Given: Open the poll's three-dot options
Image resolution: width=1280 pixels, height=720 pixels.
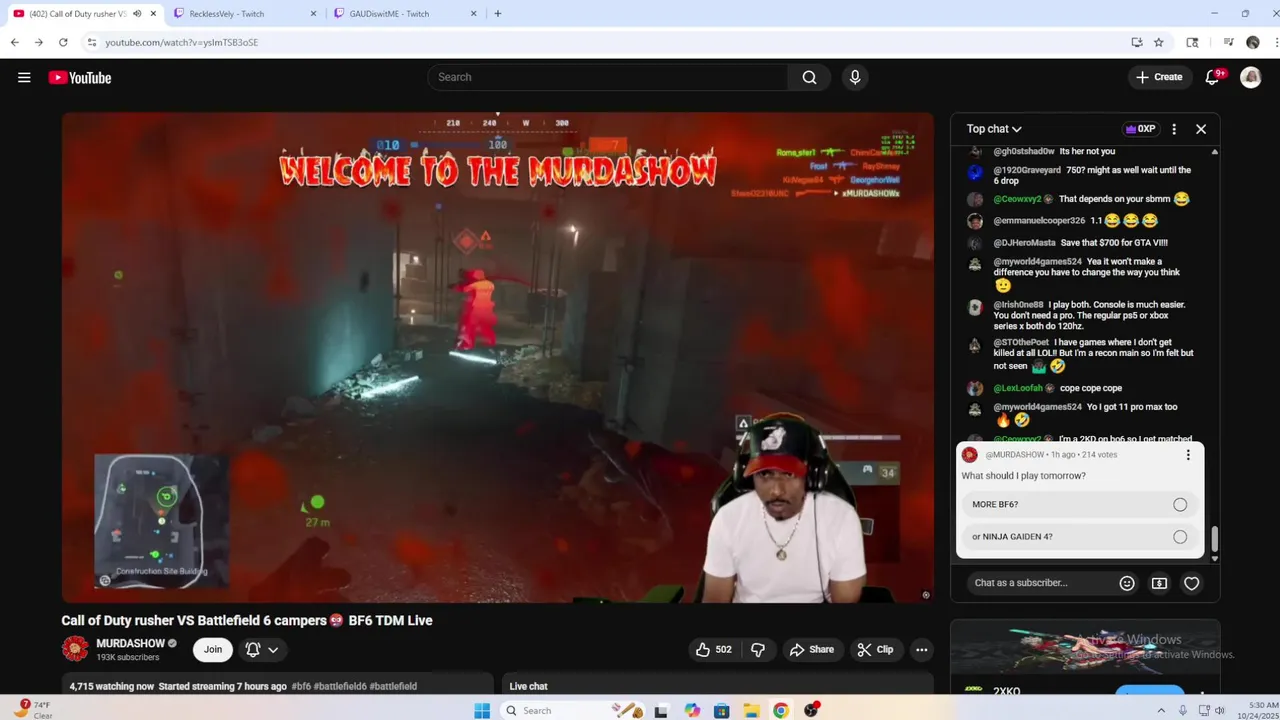Looking at the screenshot, I should [x=1188, y=455].
